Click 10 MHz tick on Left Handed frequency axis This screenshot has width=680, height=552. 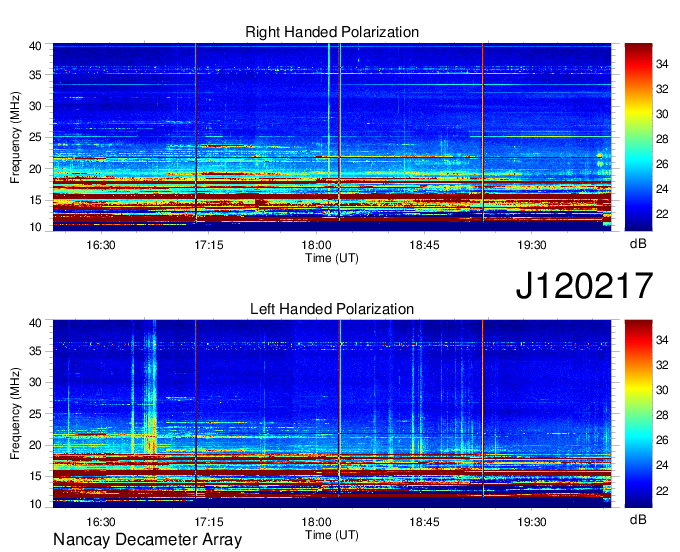click(36, 504)
